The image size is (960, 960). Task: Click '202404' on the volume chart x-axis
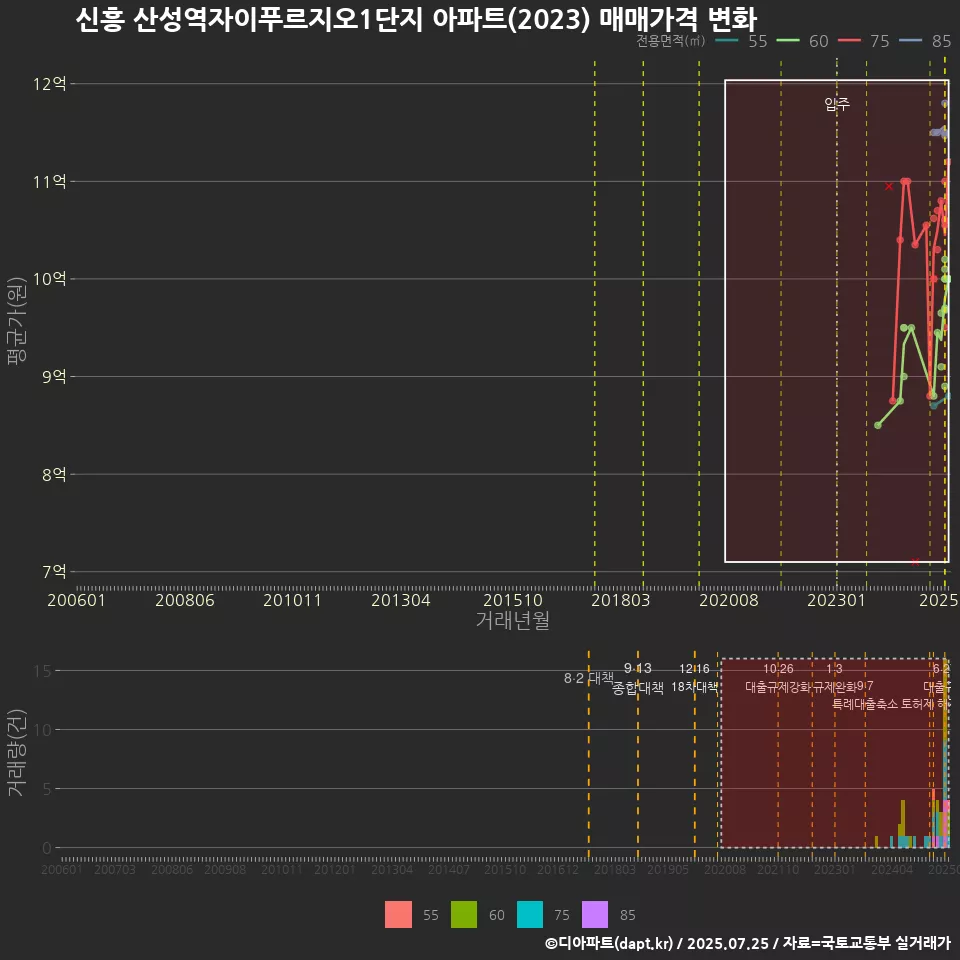892,869
